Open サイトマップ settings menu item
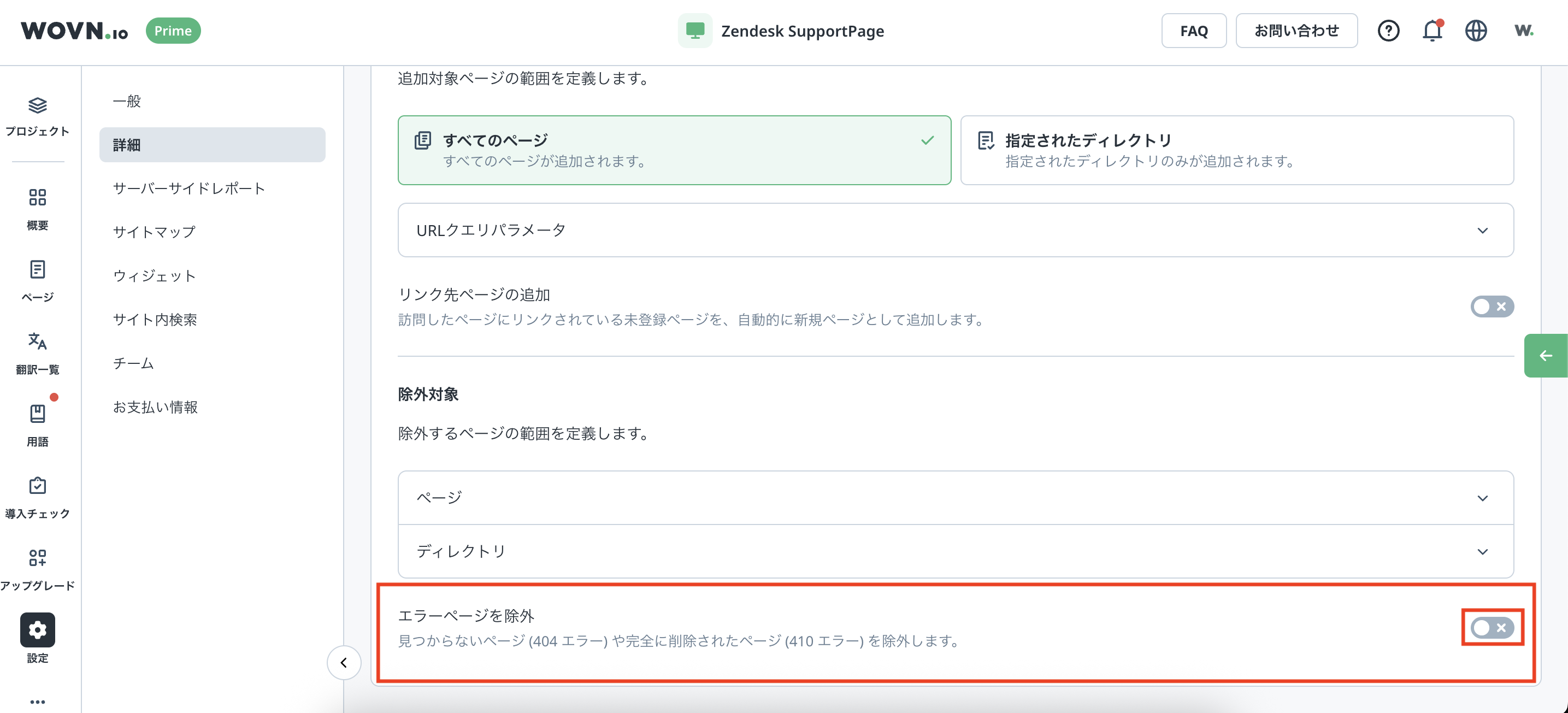 pos(154,231)
